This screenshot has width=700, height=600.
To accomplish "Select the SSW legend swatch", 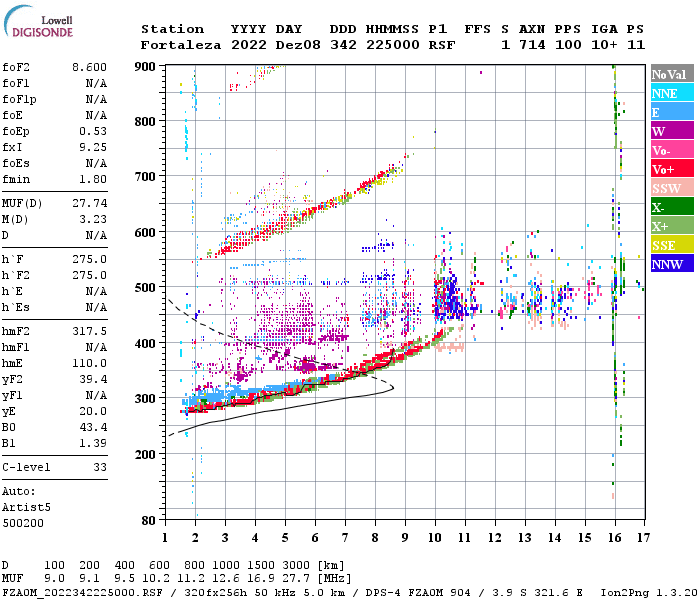I will tap(672, 188).
